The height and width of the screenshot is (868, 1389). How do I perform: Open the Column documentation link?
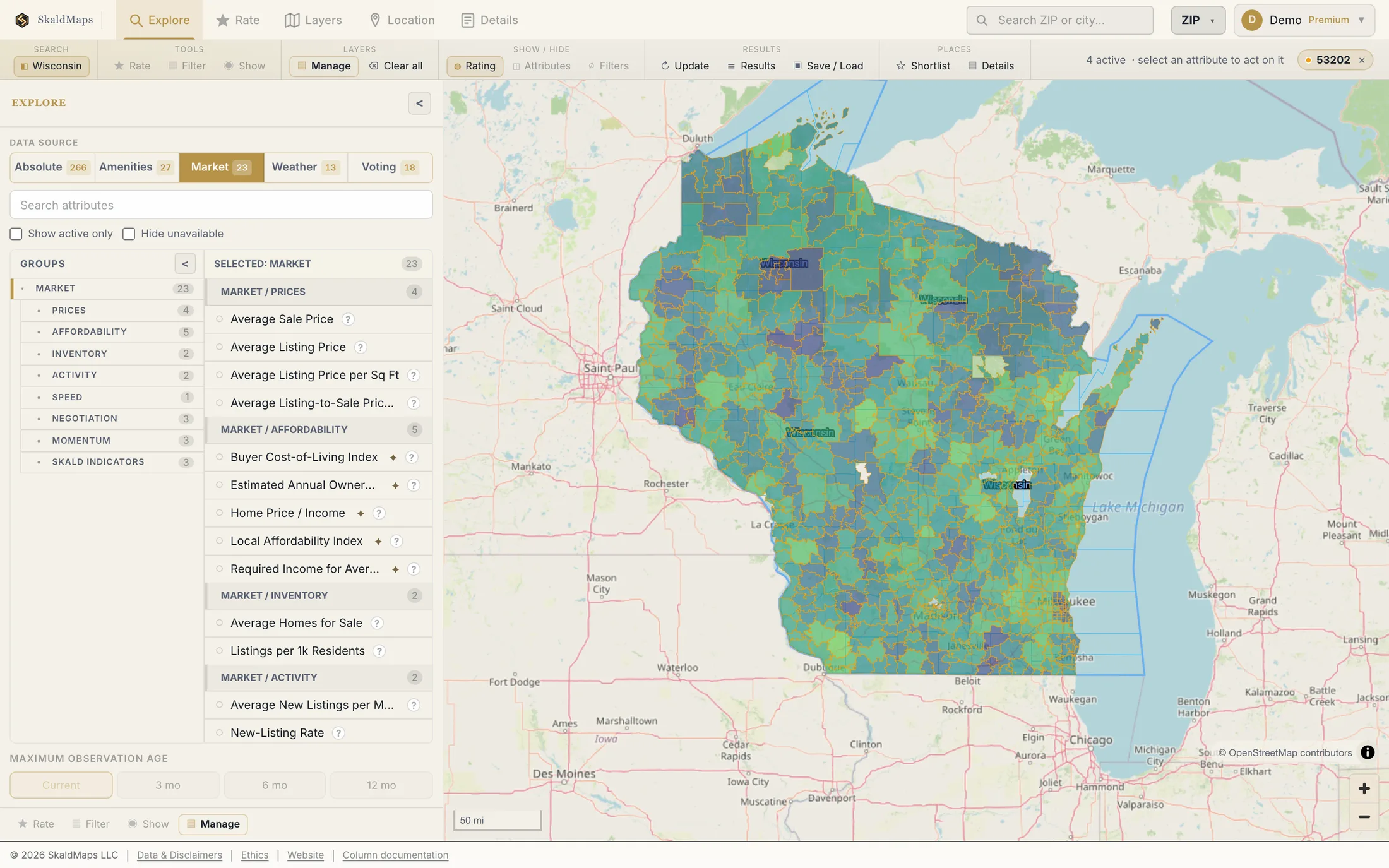click(x=395, y=855)
